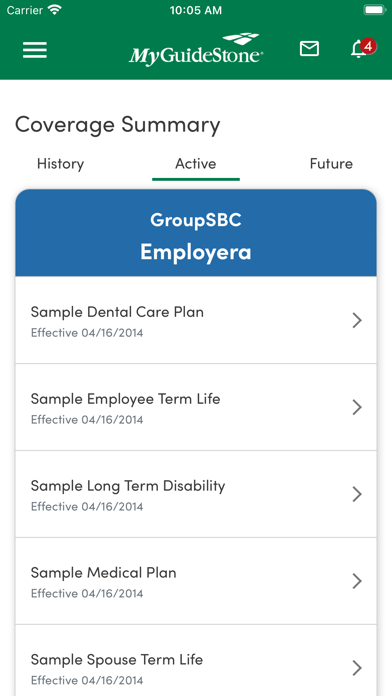
Task: Tap the GroupSBC Employera header card
Action: point(196,233)
